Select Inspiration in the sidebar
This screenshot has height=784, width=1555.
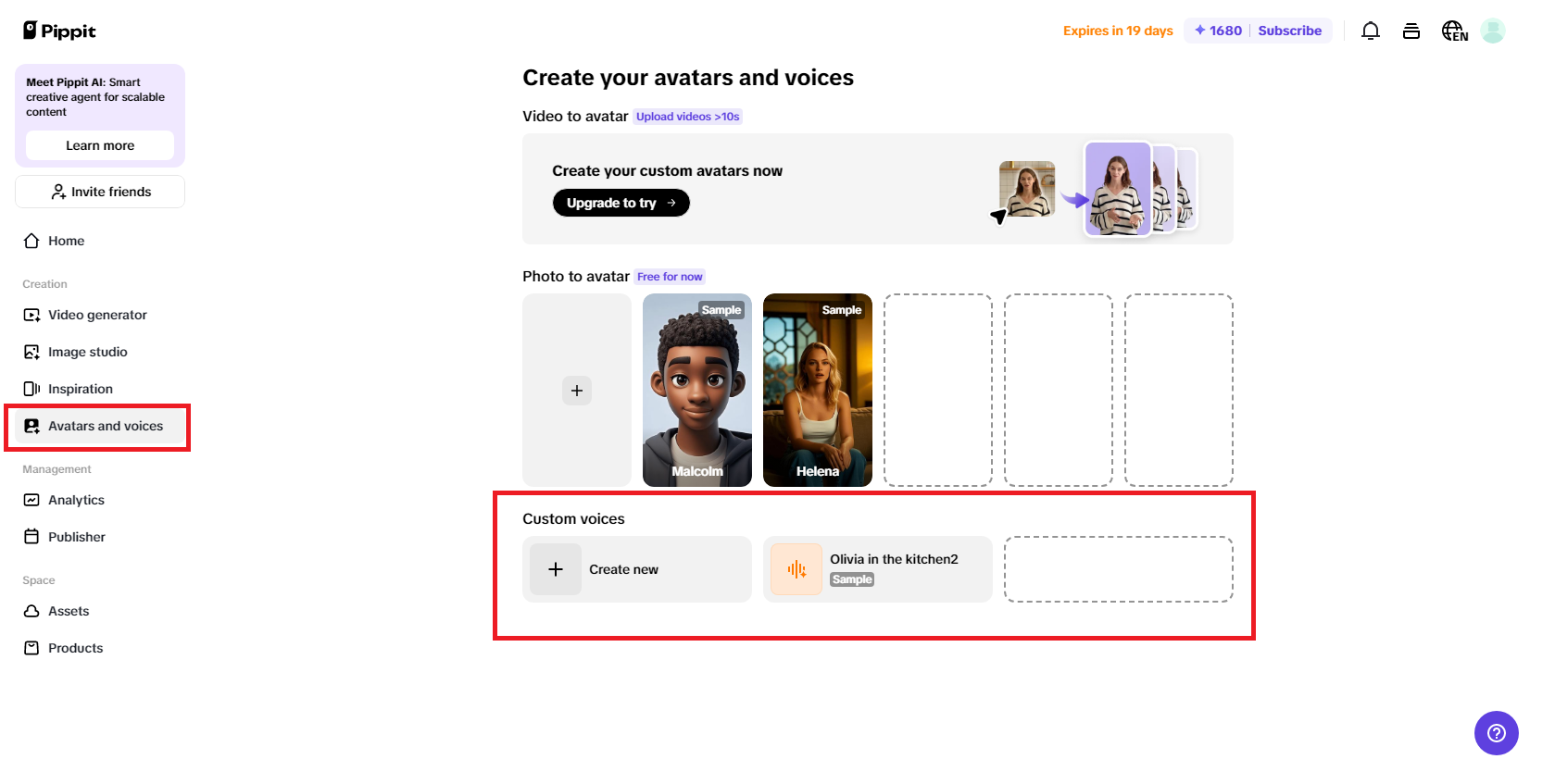pos(81,389)
